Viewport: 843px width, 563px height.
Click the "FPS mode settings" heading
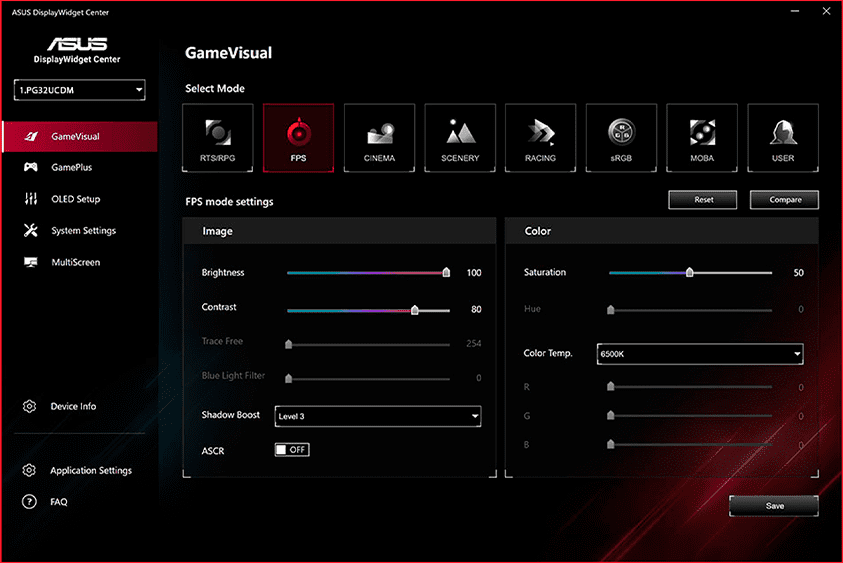pos(229,202)
